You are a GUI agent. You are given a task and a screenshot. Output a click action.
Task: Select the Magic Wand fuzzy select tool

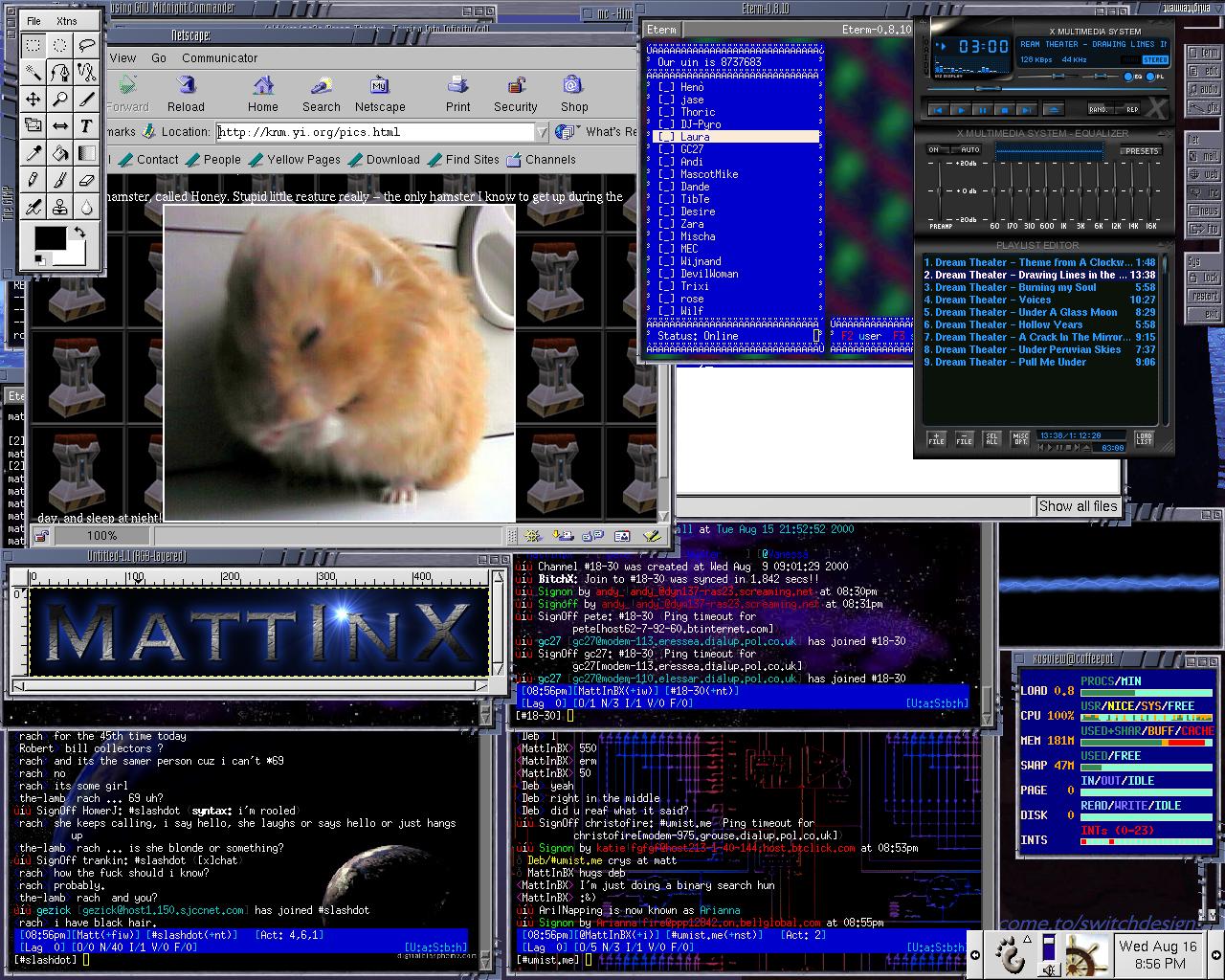pyautogui.click(x=33, y=72)
